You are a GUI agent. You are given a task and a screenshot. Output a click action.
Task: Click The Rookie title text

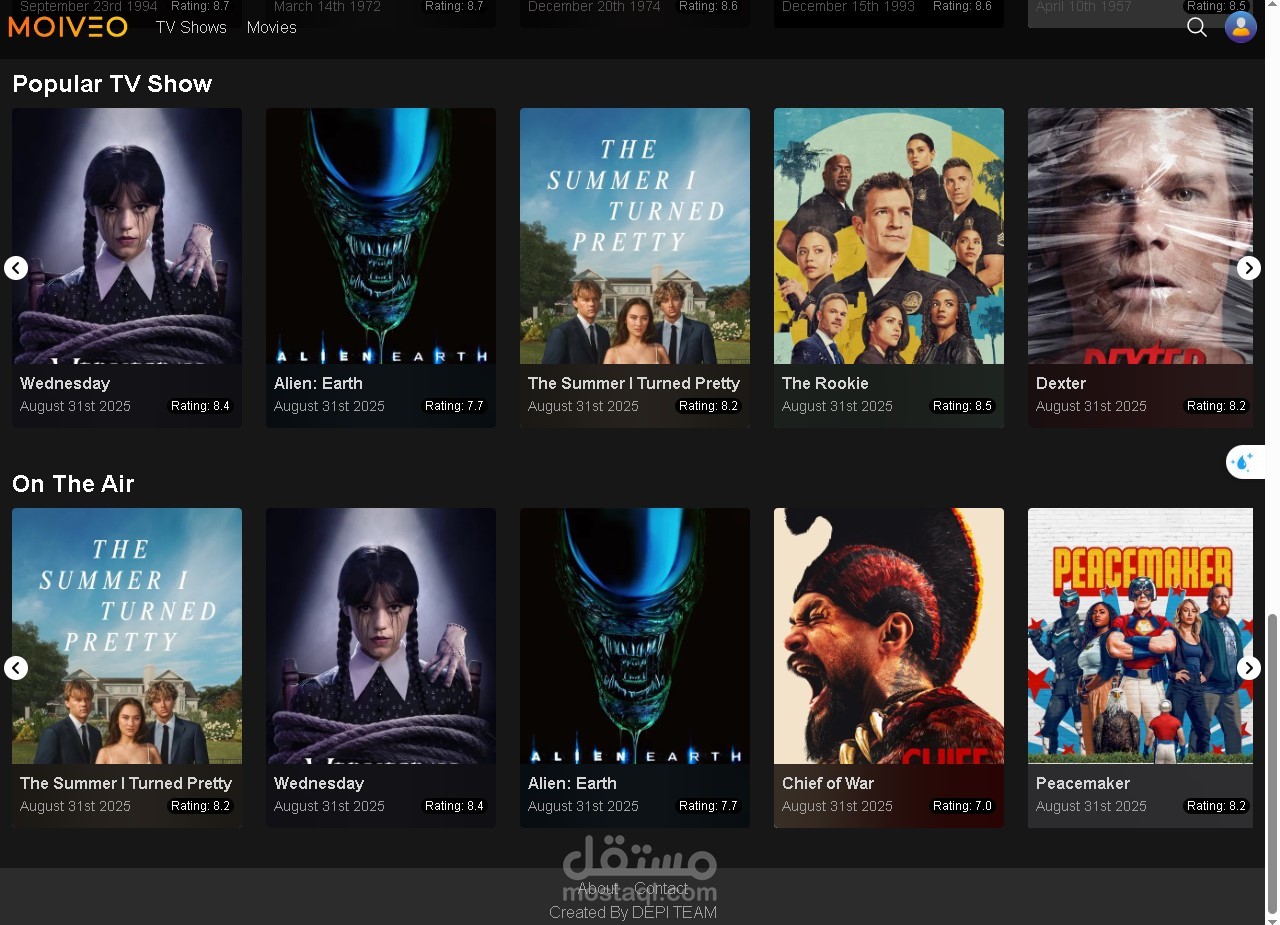point(825,383)
